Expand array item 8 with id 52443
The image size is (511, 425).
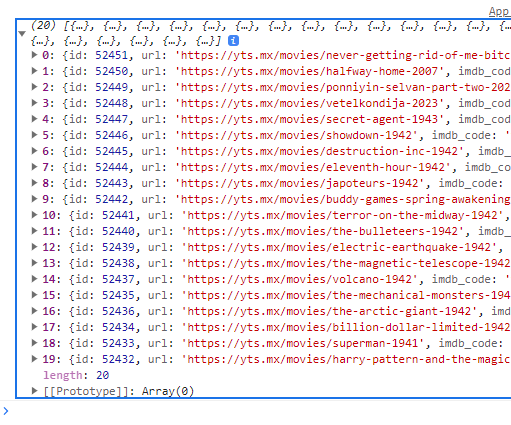(x=34, y=183)
